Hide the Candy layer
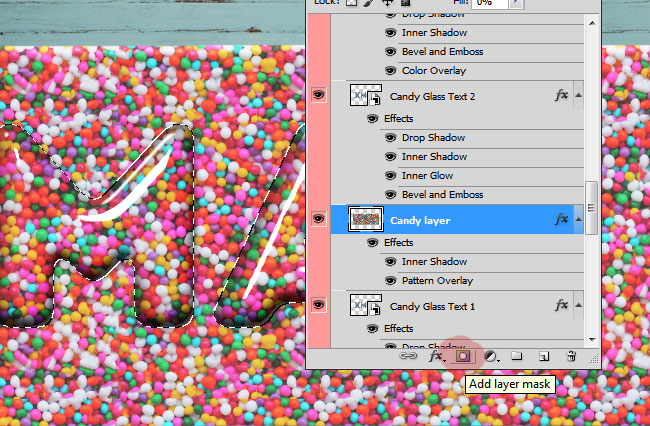 tap(318, 219)
